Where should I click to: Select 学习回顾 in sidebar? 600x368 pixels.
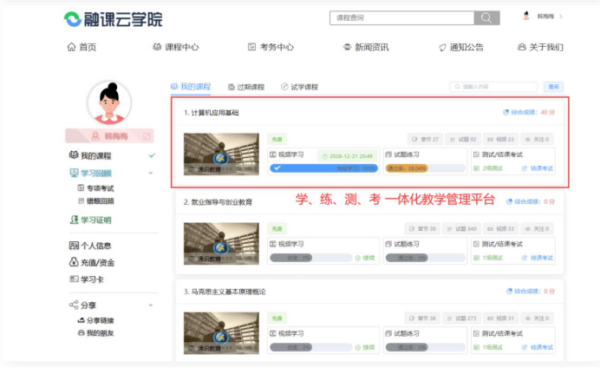click(x=91, y=173)
